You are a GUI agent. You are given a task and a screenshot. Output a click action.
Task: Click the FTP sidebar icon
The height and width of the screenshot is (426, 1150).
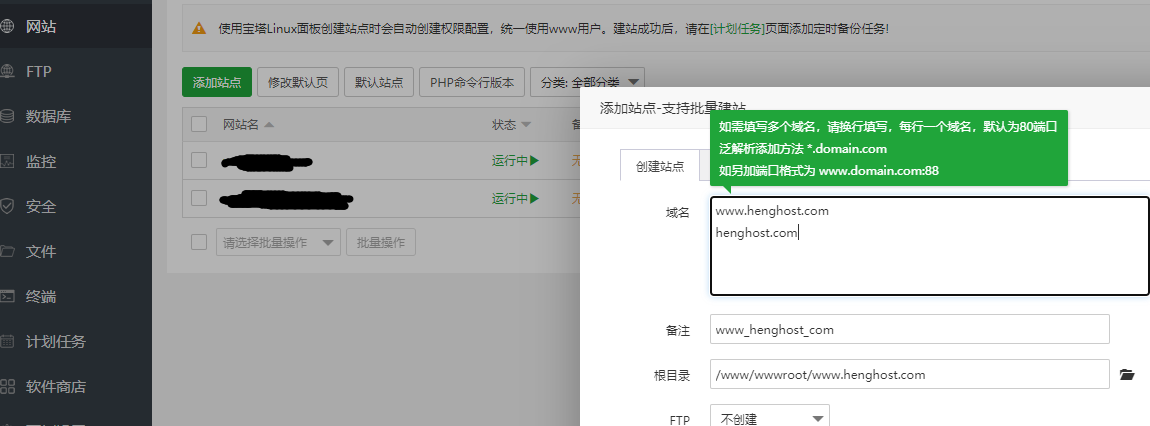7,72
